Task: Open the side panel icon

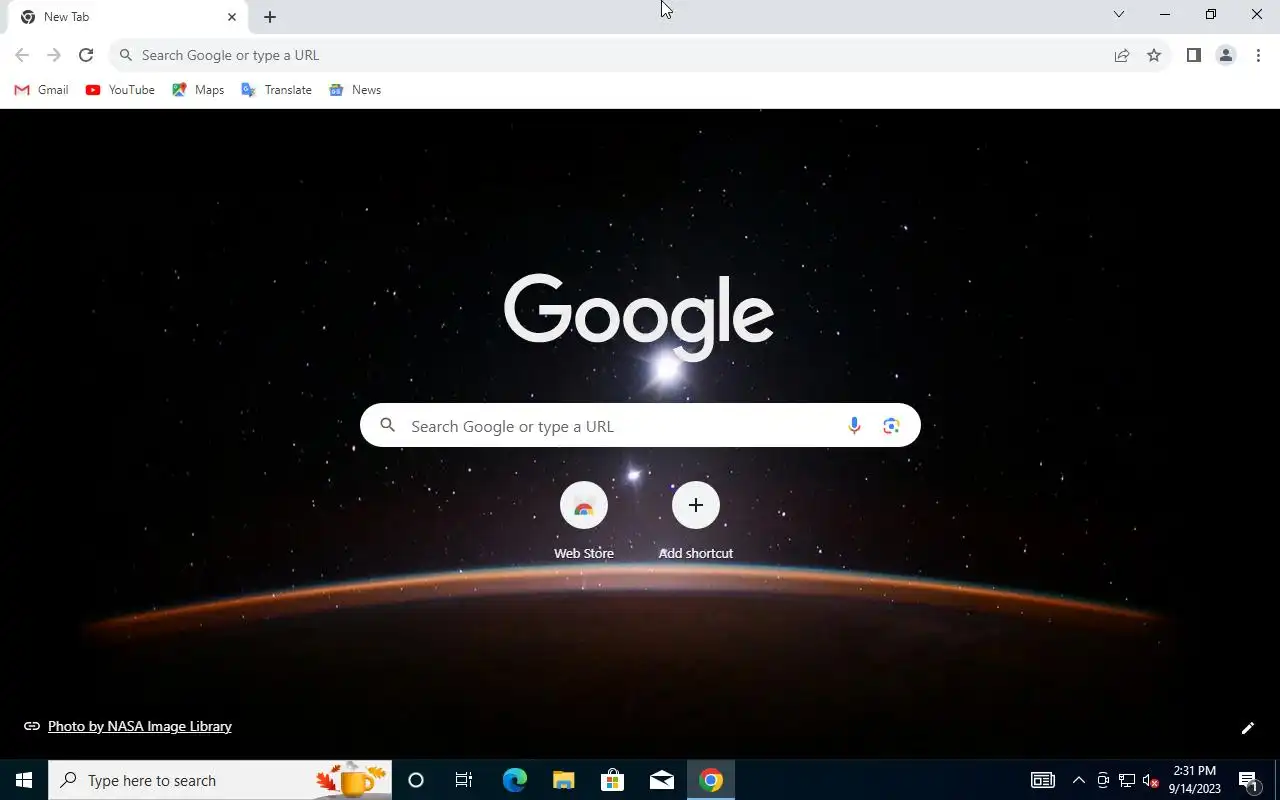Action: [1194, 55]
